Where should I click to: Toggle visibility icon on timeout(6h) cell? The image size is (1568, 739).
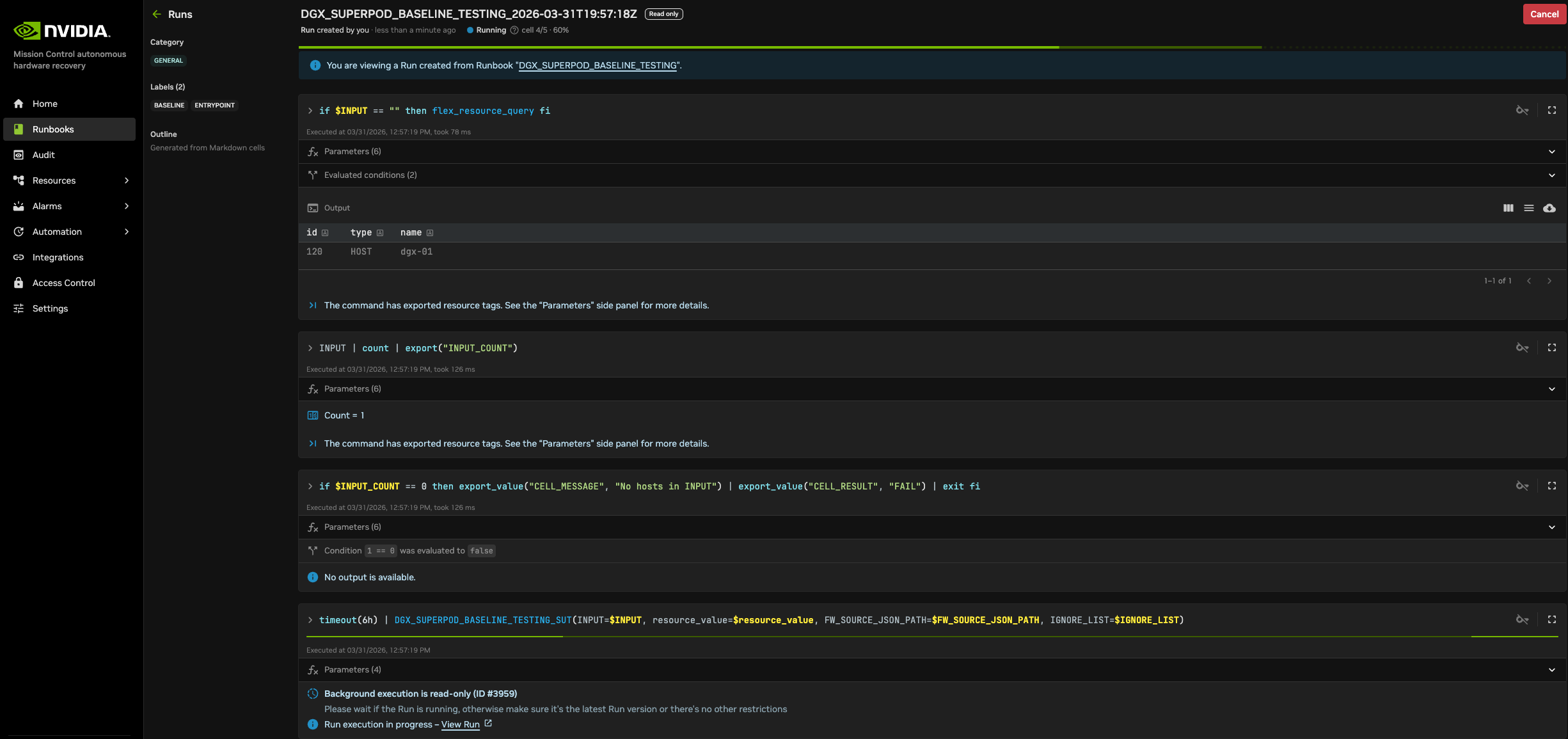tap(1522, 620)
